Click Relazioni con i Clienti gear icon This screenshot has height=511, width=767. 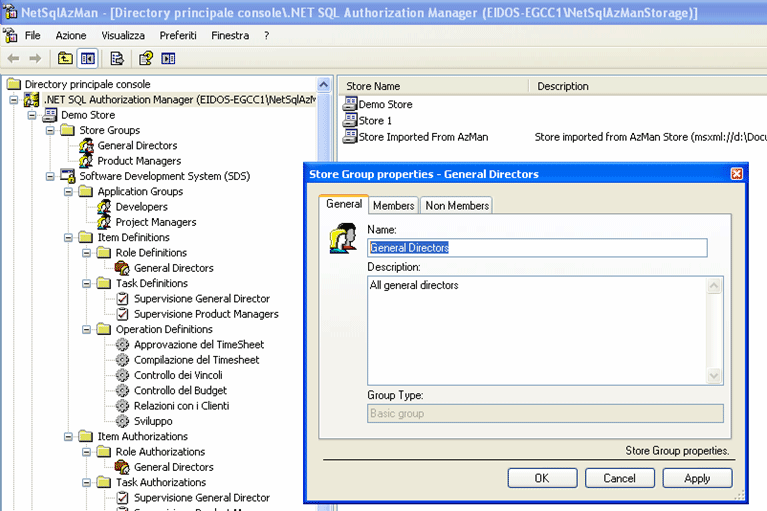122,406
